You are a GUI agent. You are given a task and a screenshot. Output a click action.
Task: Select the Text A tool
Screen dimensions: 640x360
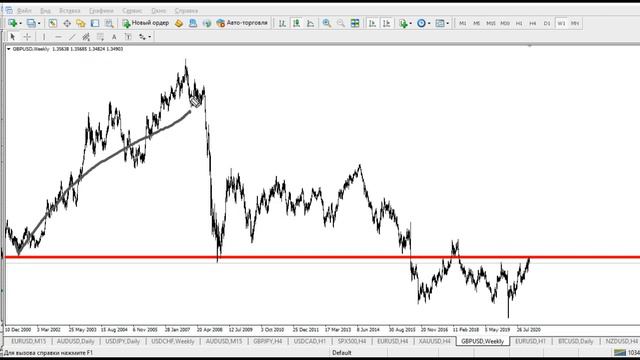pyautogui.click(x=114, y=37)
